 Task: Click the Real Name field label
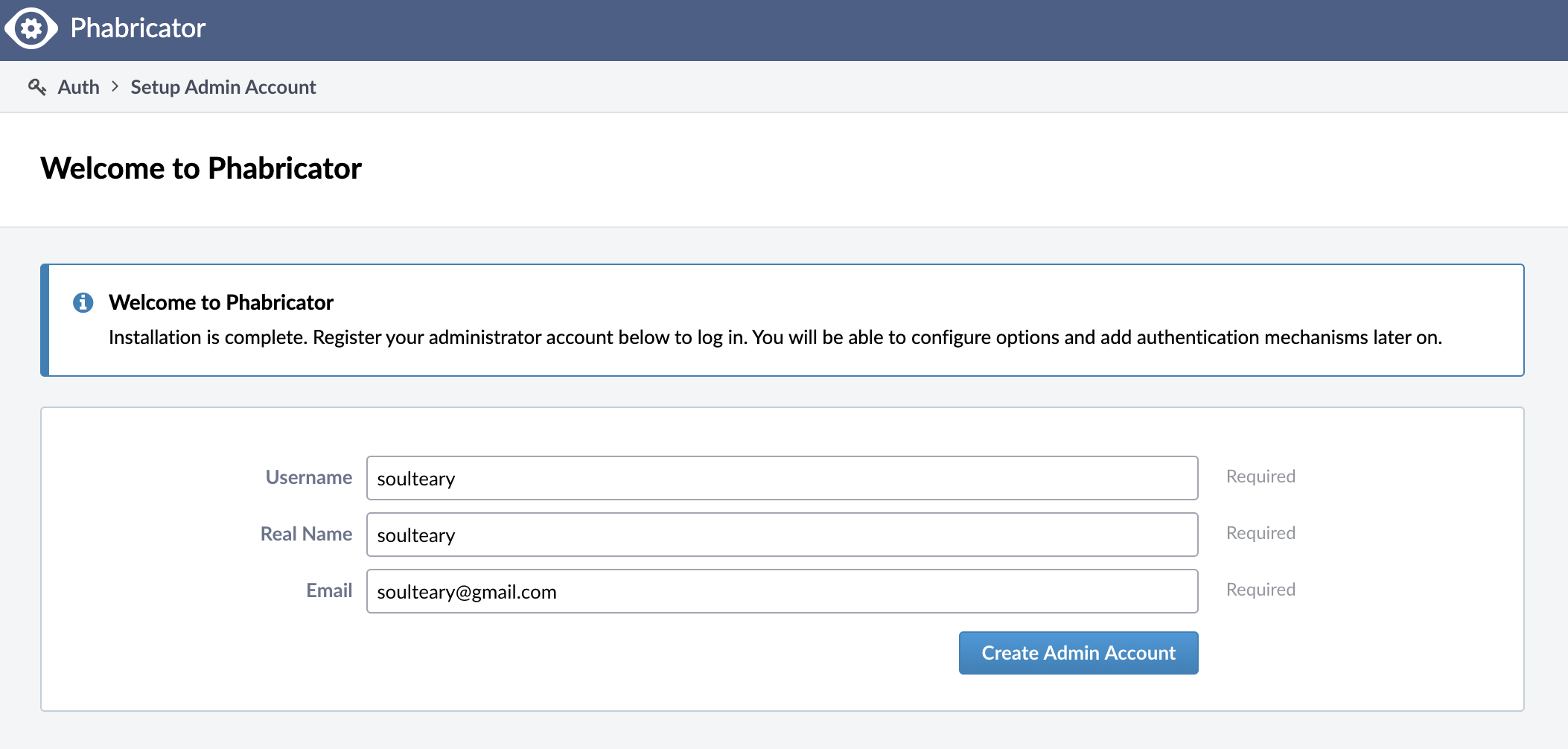(306, 534)
